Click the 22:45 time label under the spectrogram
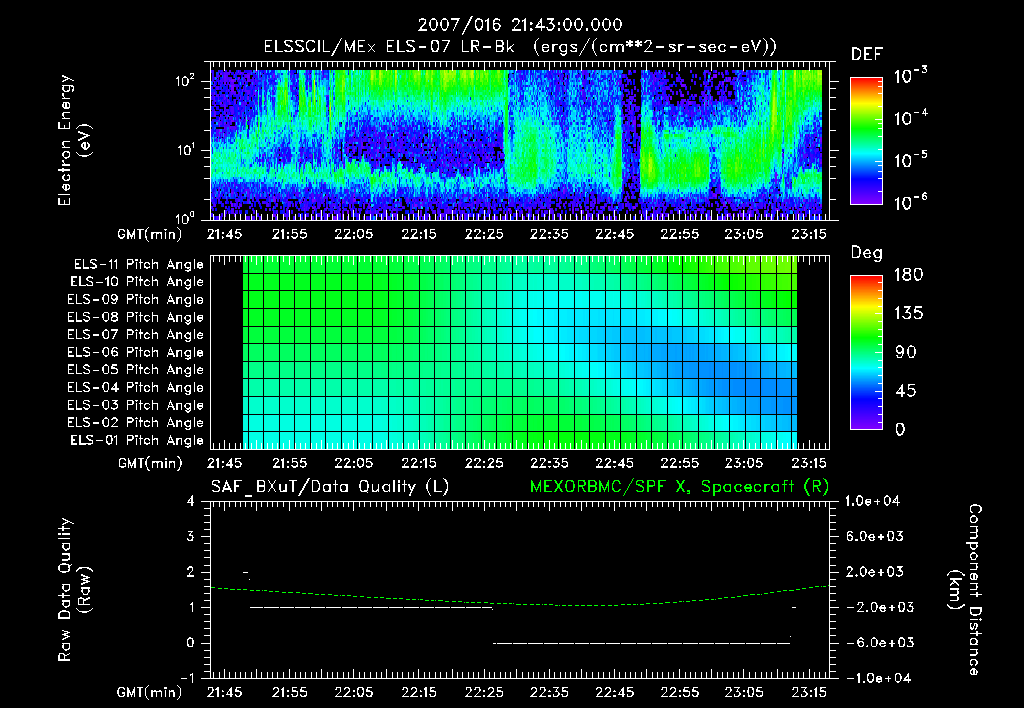Image resolution: width=1024 pixels, height=708 pixels. pyautogui.click(x=615, y=234)
